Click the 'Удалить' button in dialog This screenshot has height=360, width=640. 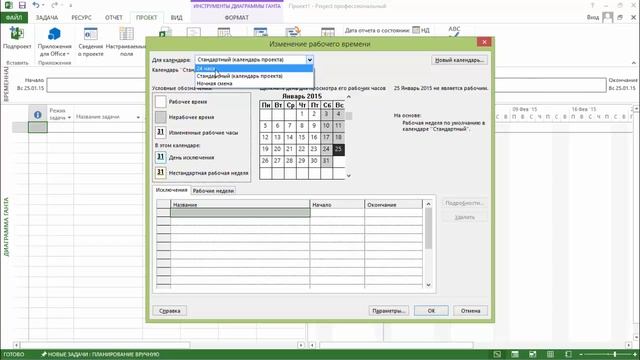coord(464,217)
